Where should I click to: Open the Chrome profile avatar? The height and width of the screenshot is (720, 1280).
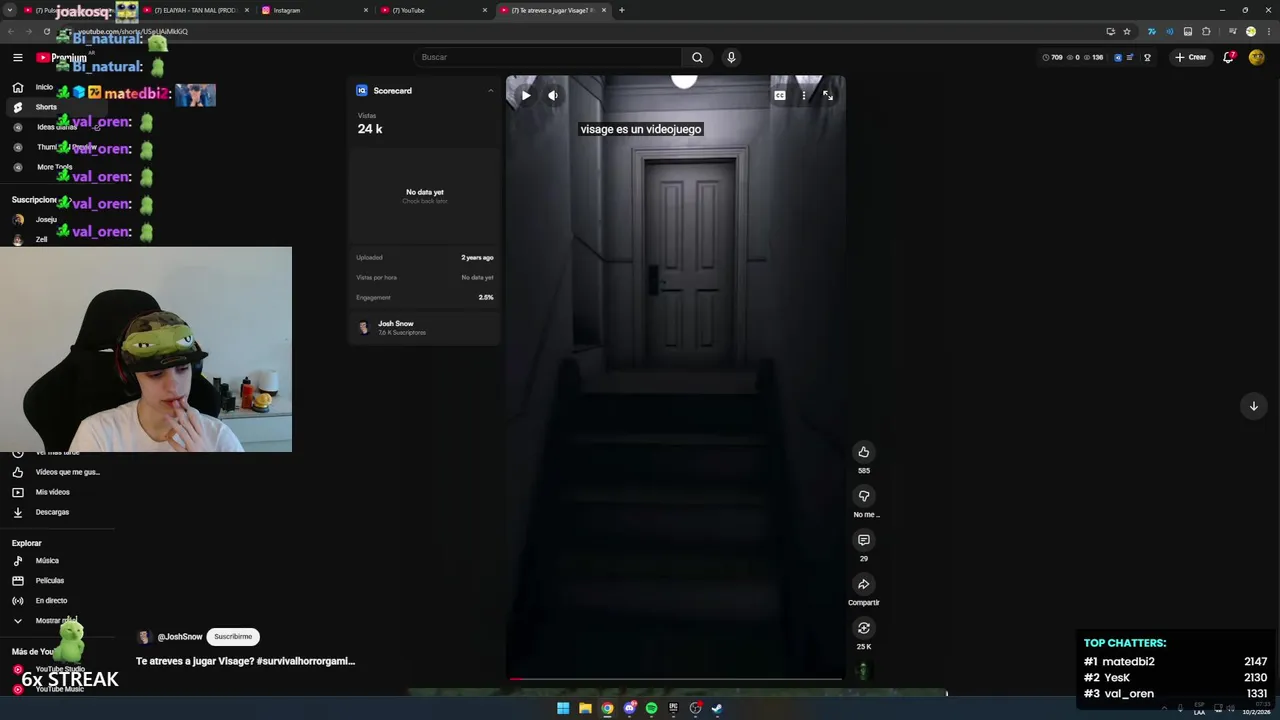[x=1250, y=31]
